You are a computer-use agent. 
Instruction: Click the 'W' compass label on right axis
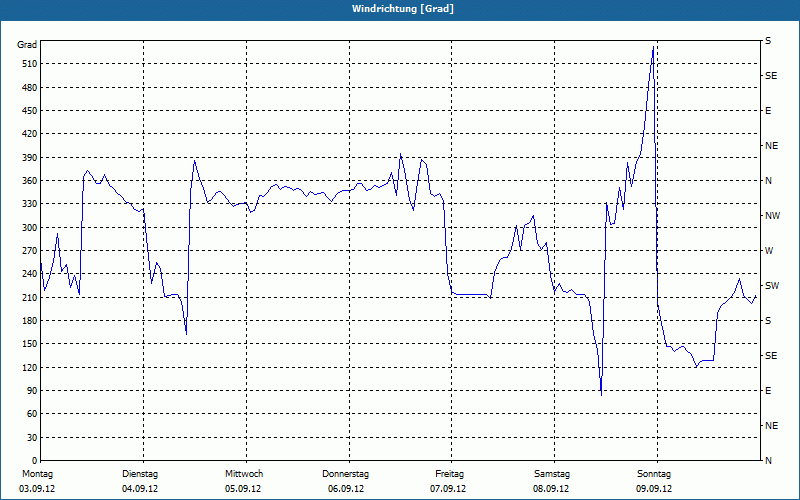tap(769, 251)
